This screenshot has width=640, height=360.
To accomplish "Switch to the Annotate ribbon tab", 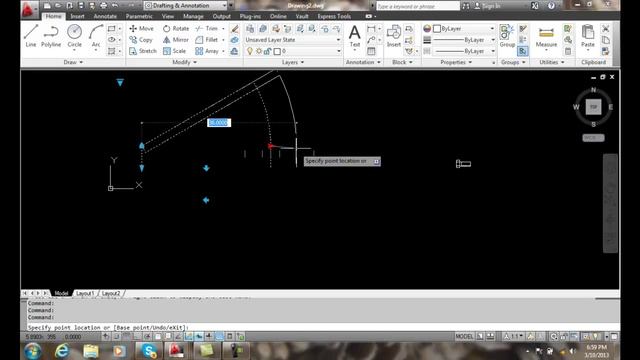I will click(x=105, y=16).
